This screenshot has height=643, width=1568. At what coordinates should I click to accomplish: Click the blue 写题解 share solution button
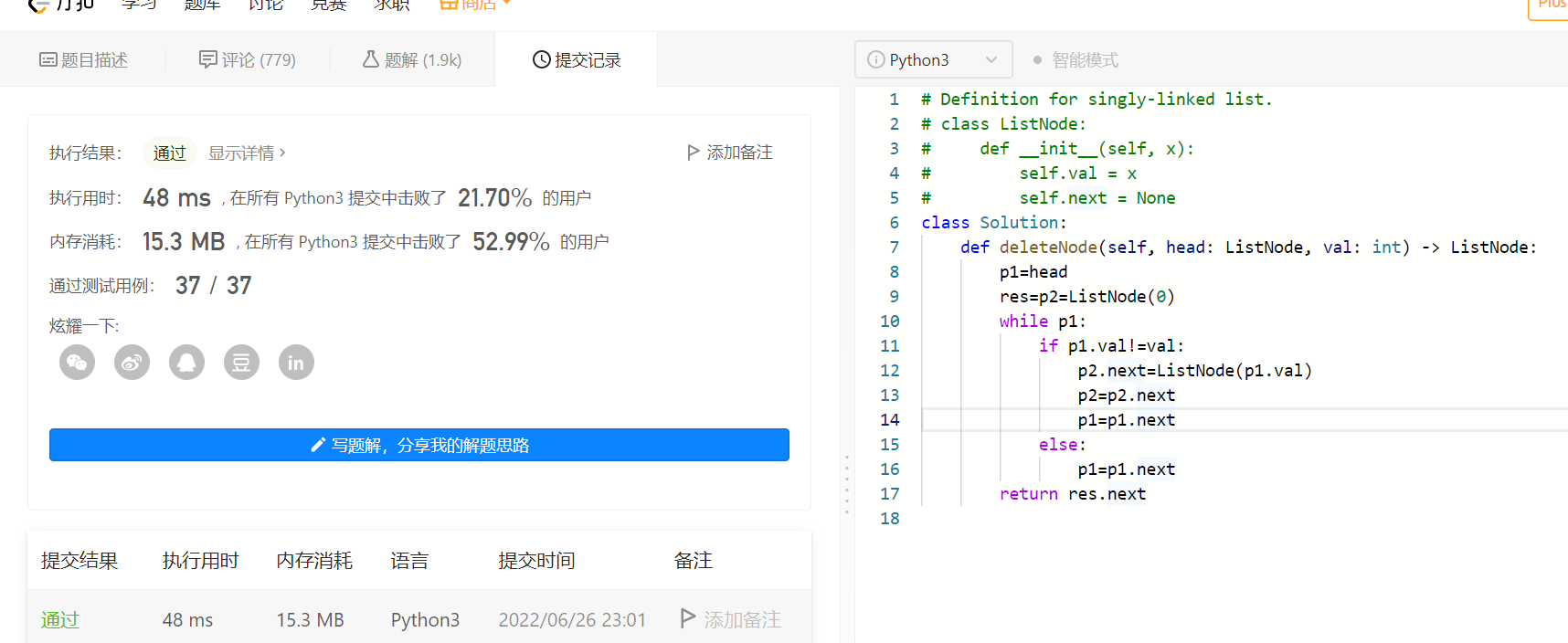coord(419,445)
